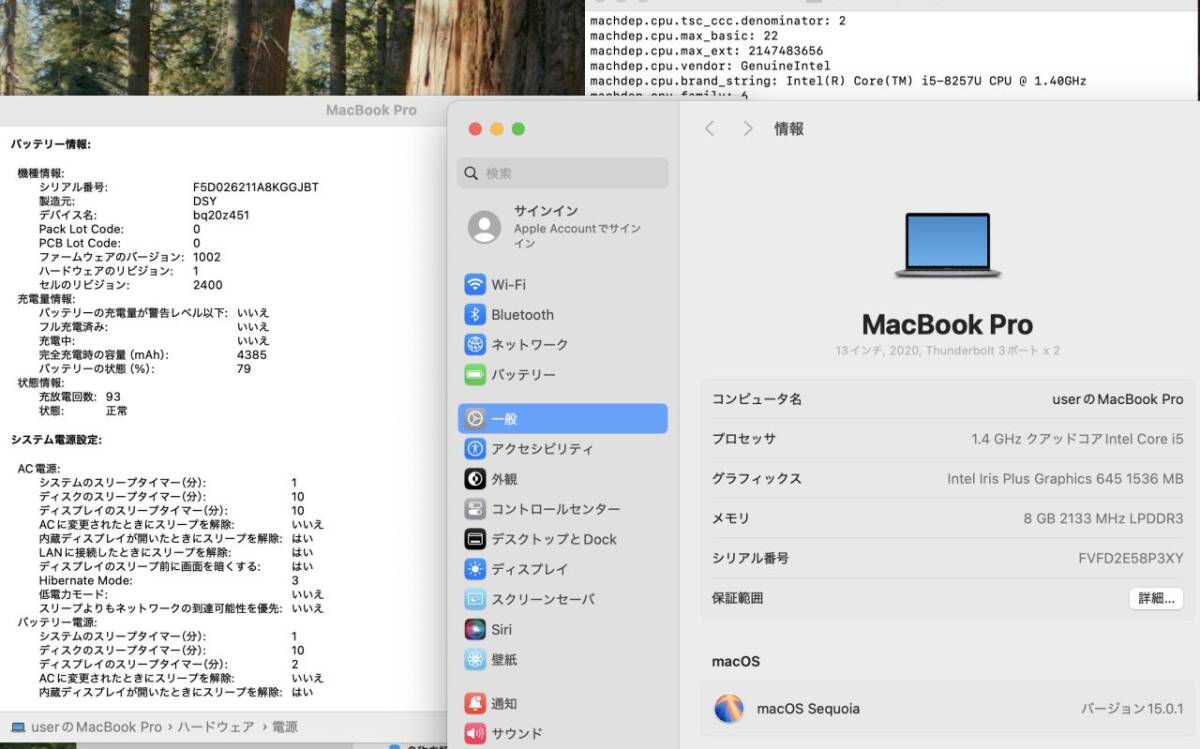Click memory value 8 GB 2133 MHz LPDDR3
1200x749 pixels.
[x=1103, y=519]
